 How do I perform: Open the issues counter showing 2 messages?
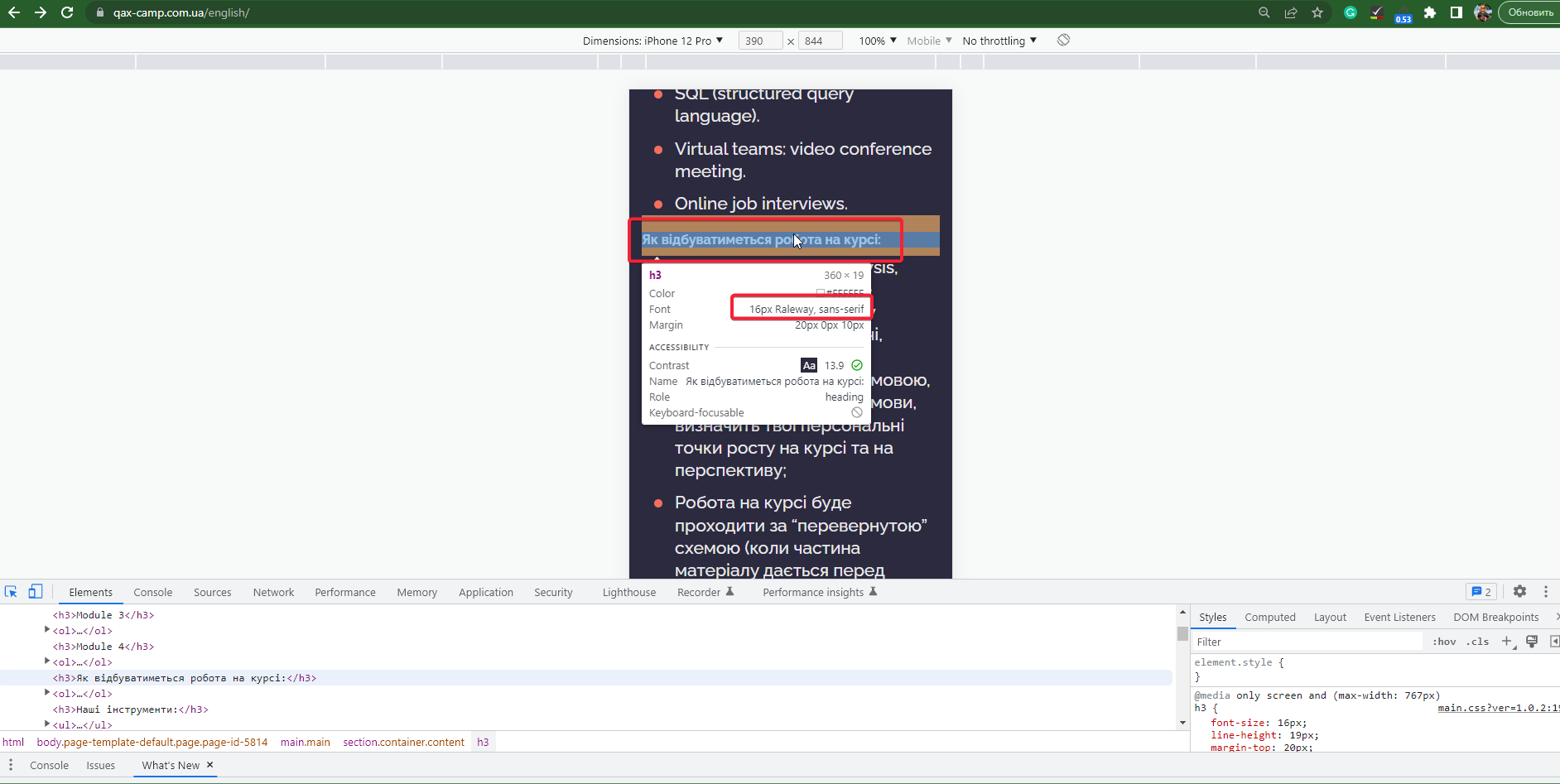point(1481,591)
